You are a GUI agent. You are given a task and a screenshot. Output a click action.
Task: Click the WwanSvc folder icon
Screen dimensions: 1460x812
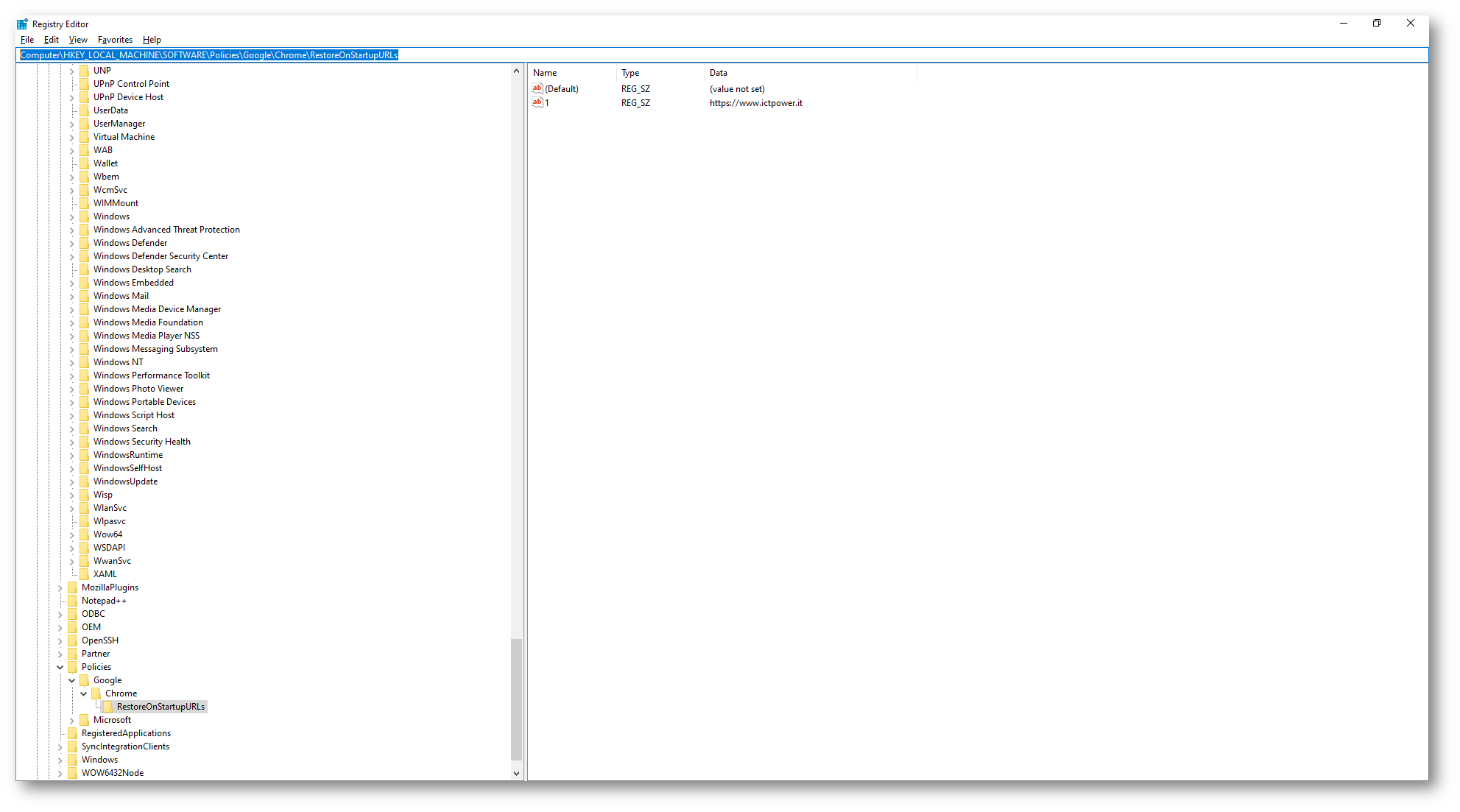point(85,561)
